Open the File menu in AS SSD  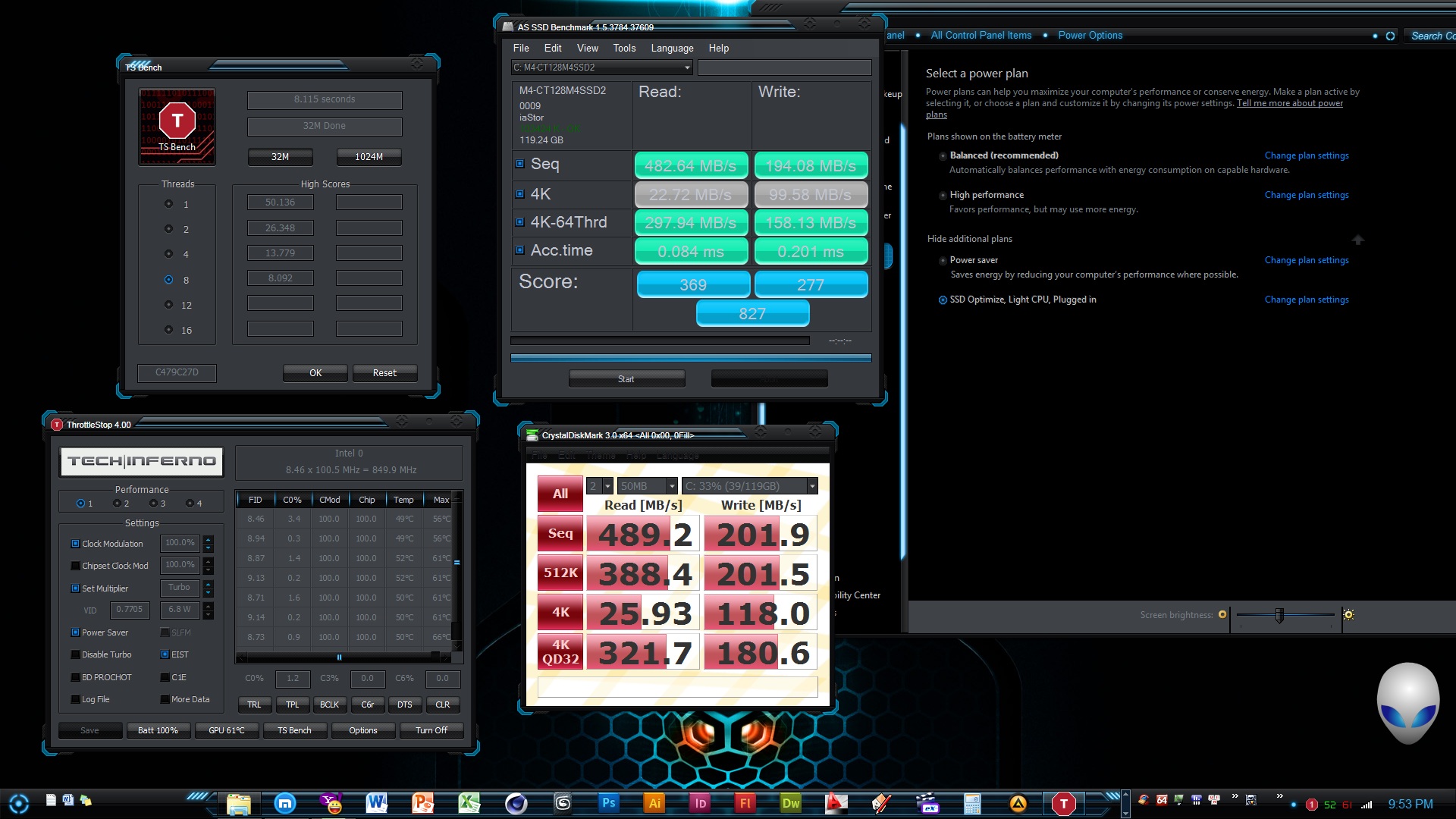pos(521,48)
